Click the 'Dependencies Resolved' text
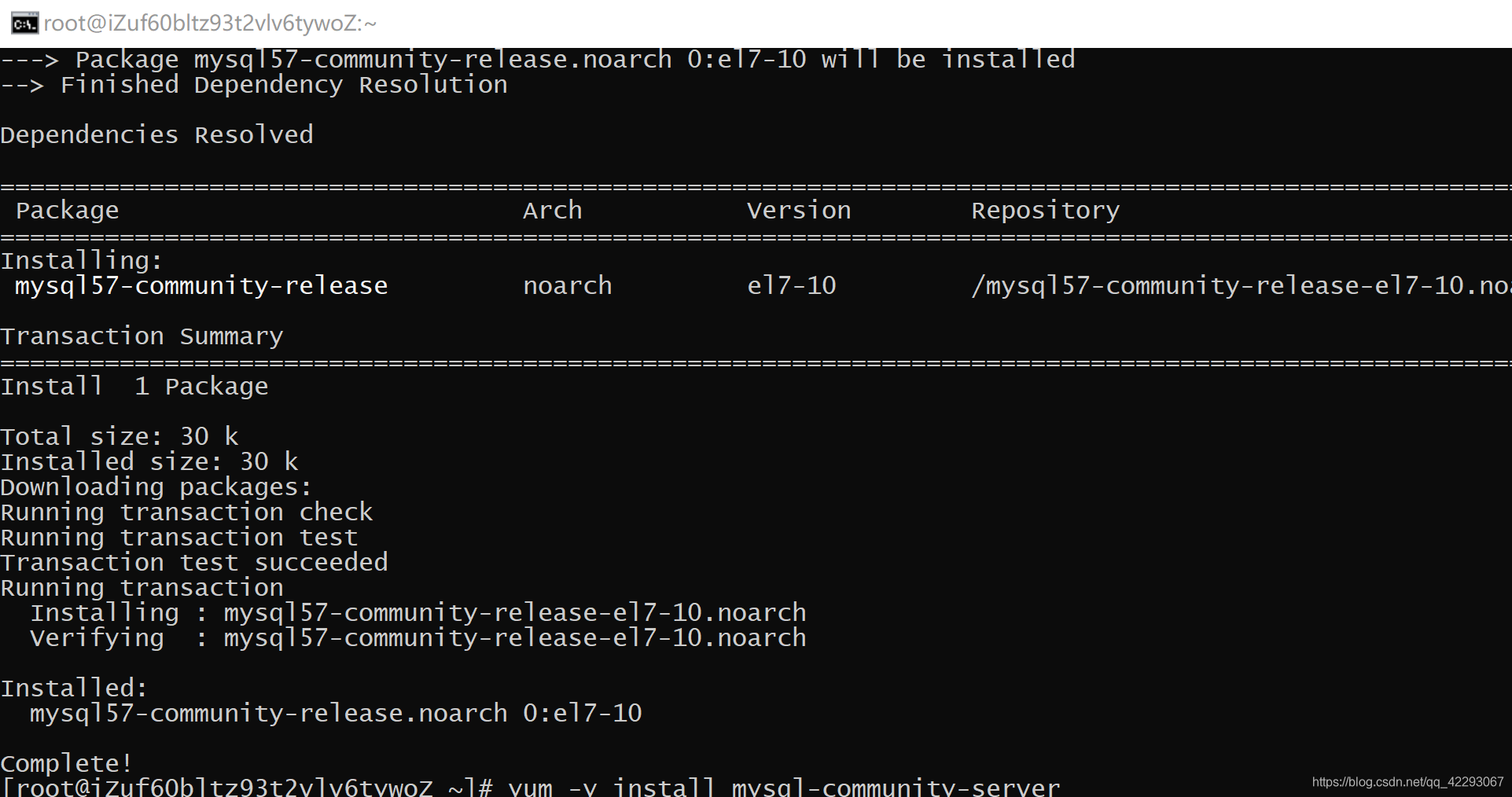This screenshot has width=1512, height=797. click(157, 135)
